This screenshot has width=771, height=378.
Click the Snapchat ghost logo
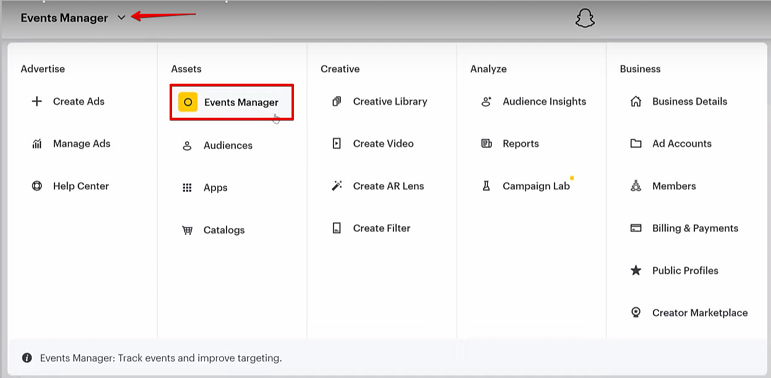[x=585, y=19]
